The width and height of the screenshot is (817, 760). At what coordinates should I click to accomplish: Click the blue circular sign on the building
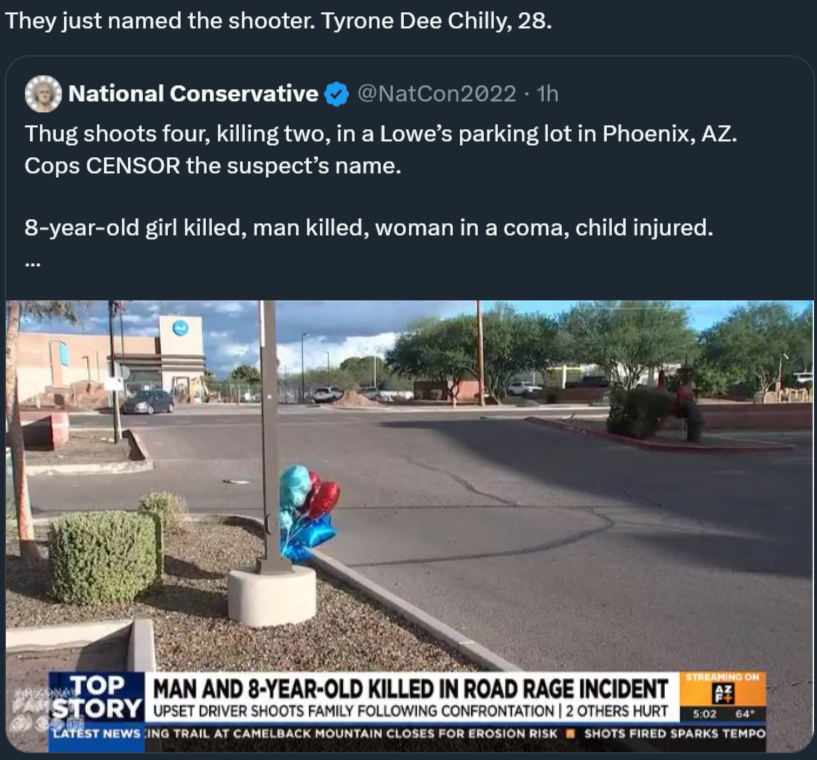(x=180, y=328)
